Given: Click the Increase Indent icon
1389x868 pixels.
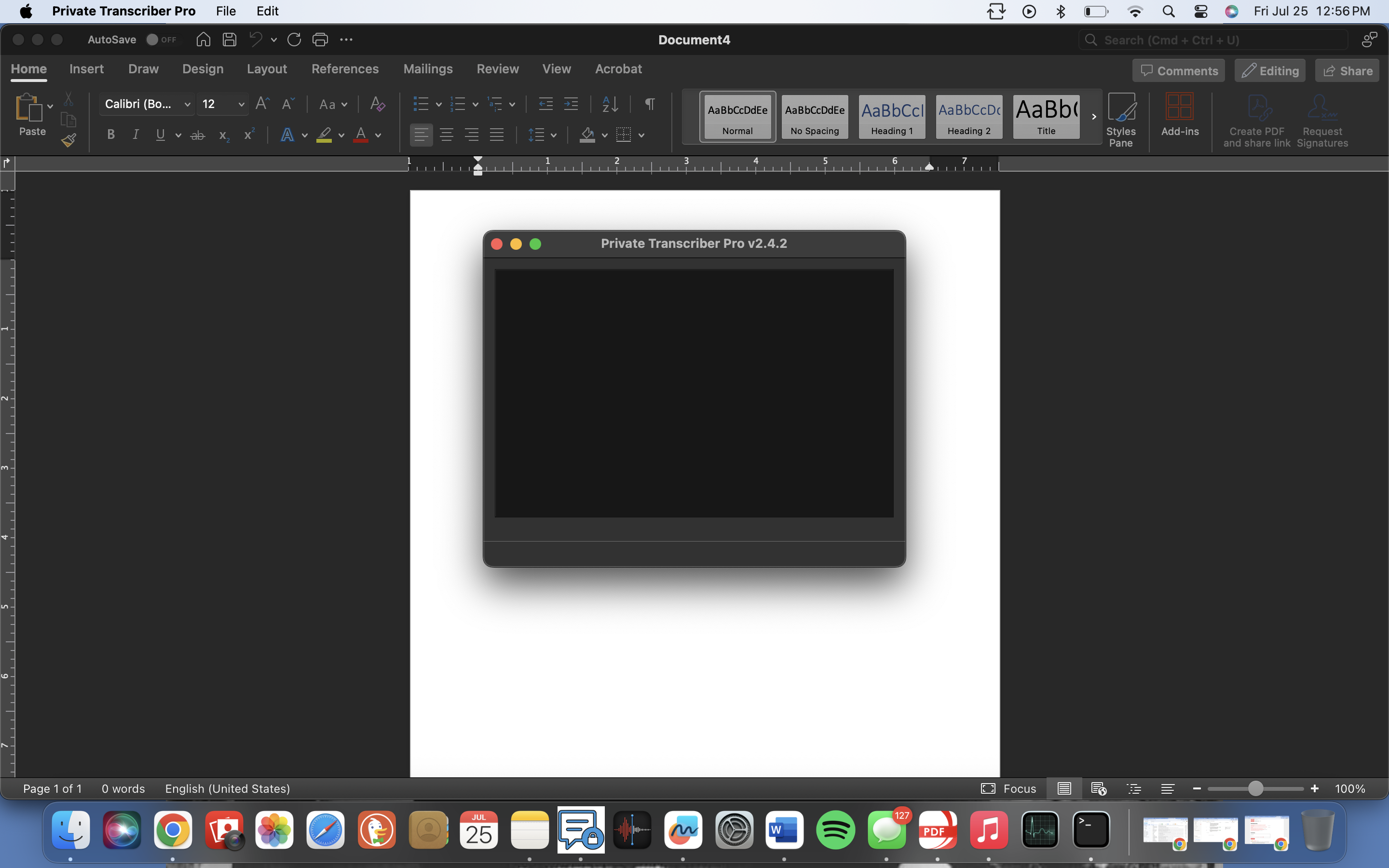Looking at the screenshot, I should click(571, 104).
